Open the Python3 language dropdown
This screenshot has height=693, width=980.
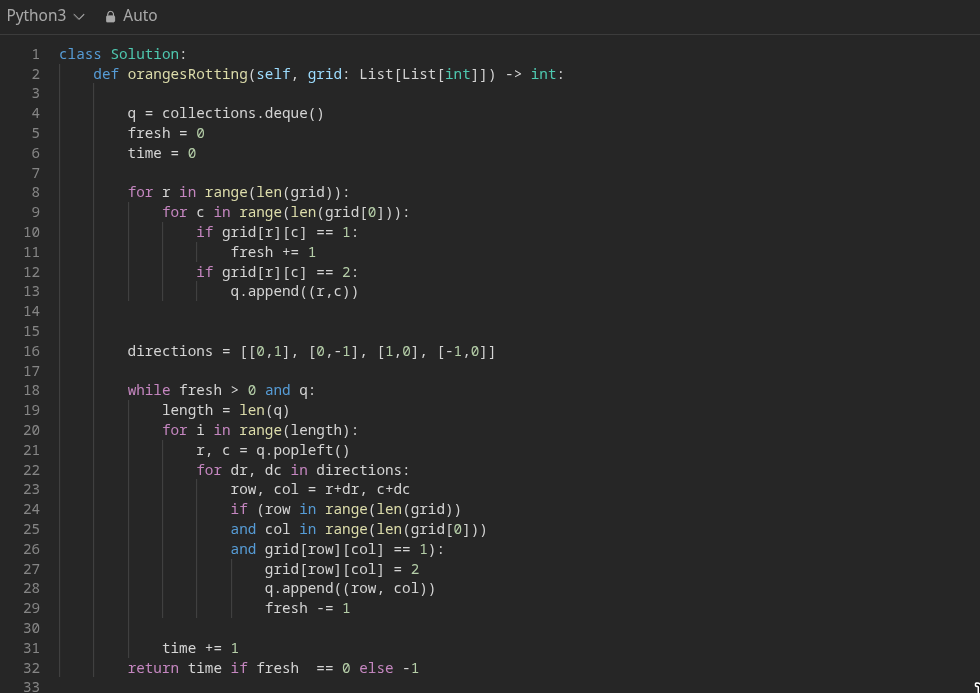(45, 16)
